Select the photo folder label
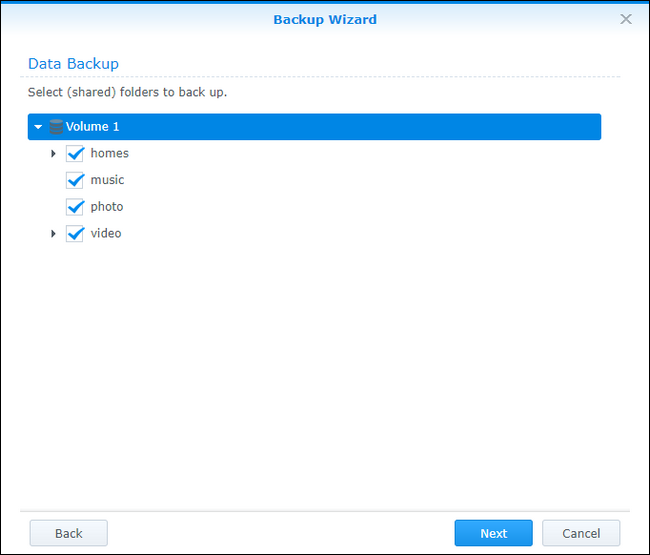Image resolution: width=650 pixels, height=555 pixels. 107,207
